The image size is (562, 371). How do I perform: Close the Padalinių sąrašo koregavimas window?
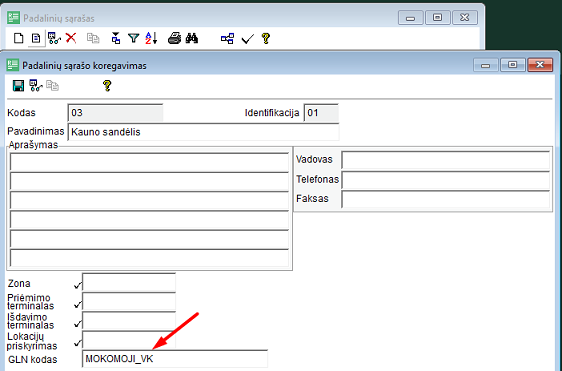[x=540, y=65]
